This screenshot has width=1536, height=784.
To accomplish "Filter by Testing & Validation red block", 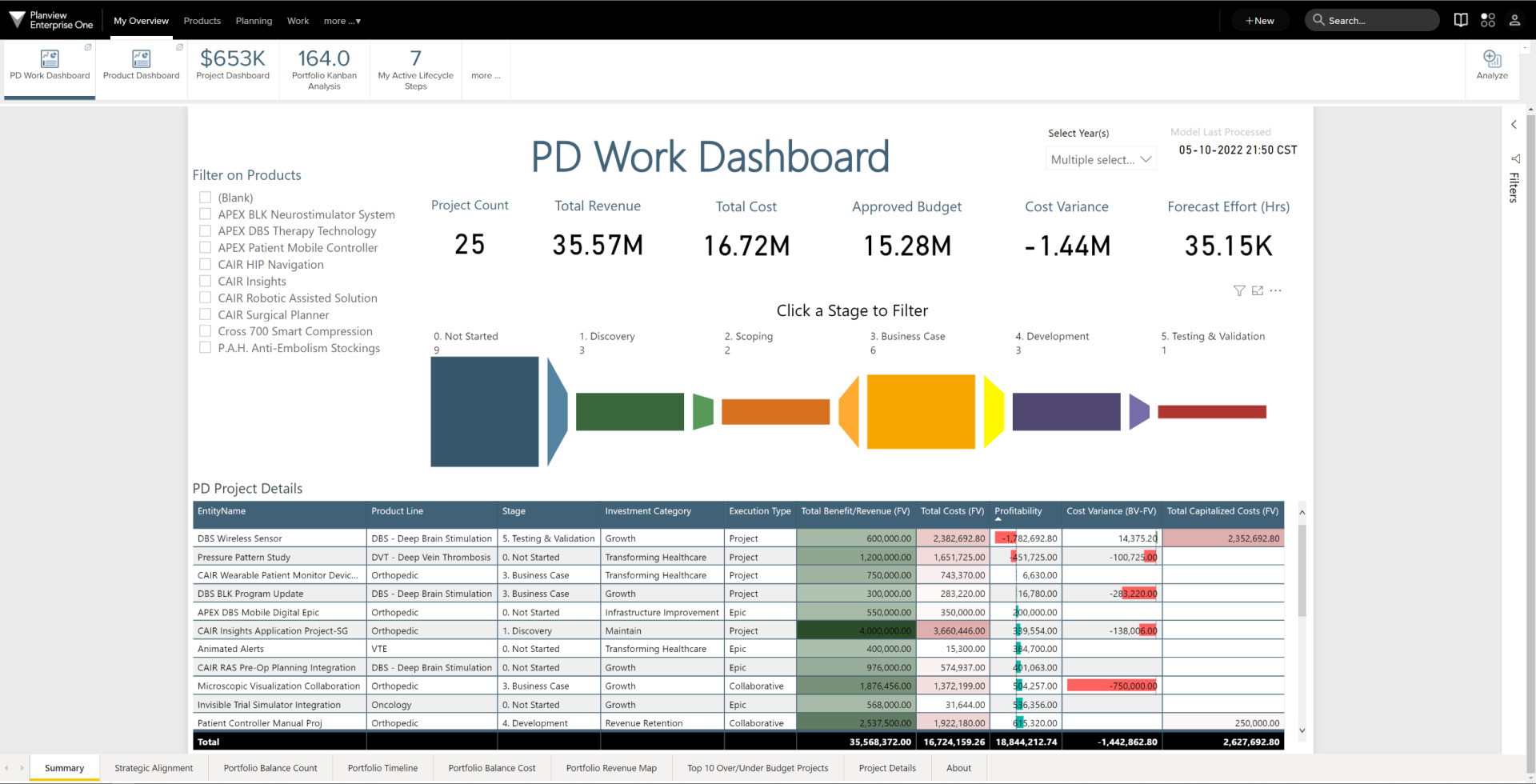I will [x=1212, y=412].
